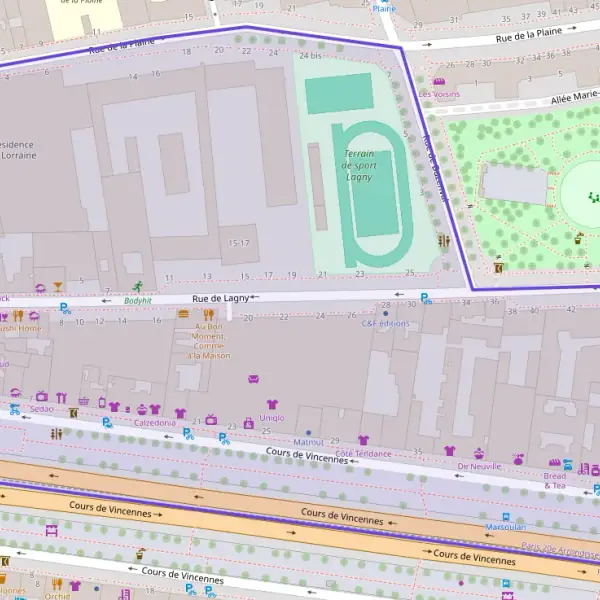Image resolution: width=600 pixels, height=600 pixels.
Task: Click the toilets icon beside Terrain de sport Lagny
Action: click(444, 241)
